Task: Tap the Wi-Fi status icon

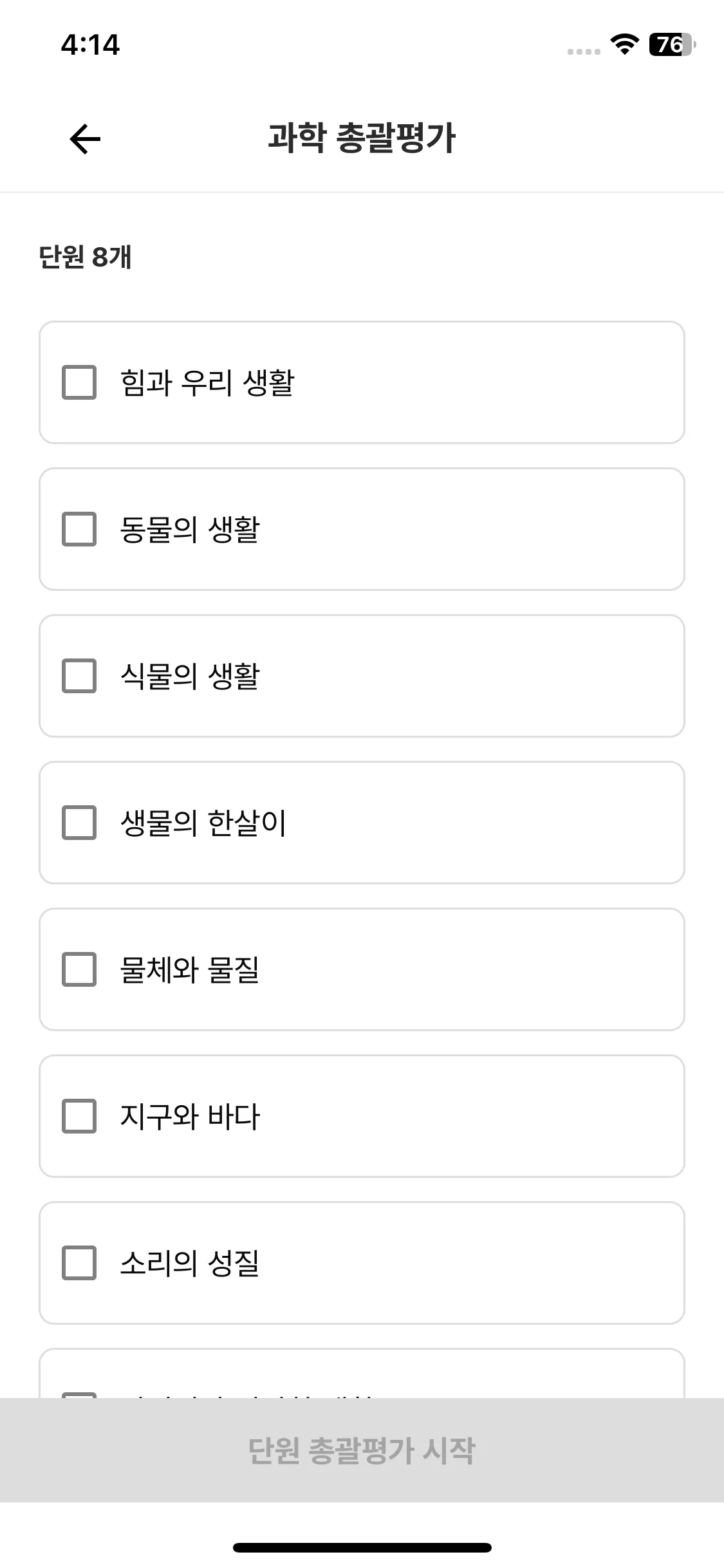Action: coord(624,44)
